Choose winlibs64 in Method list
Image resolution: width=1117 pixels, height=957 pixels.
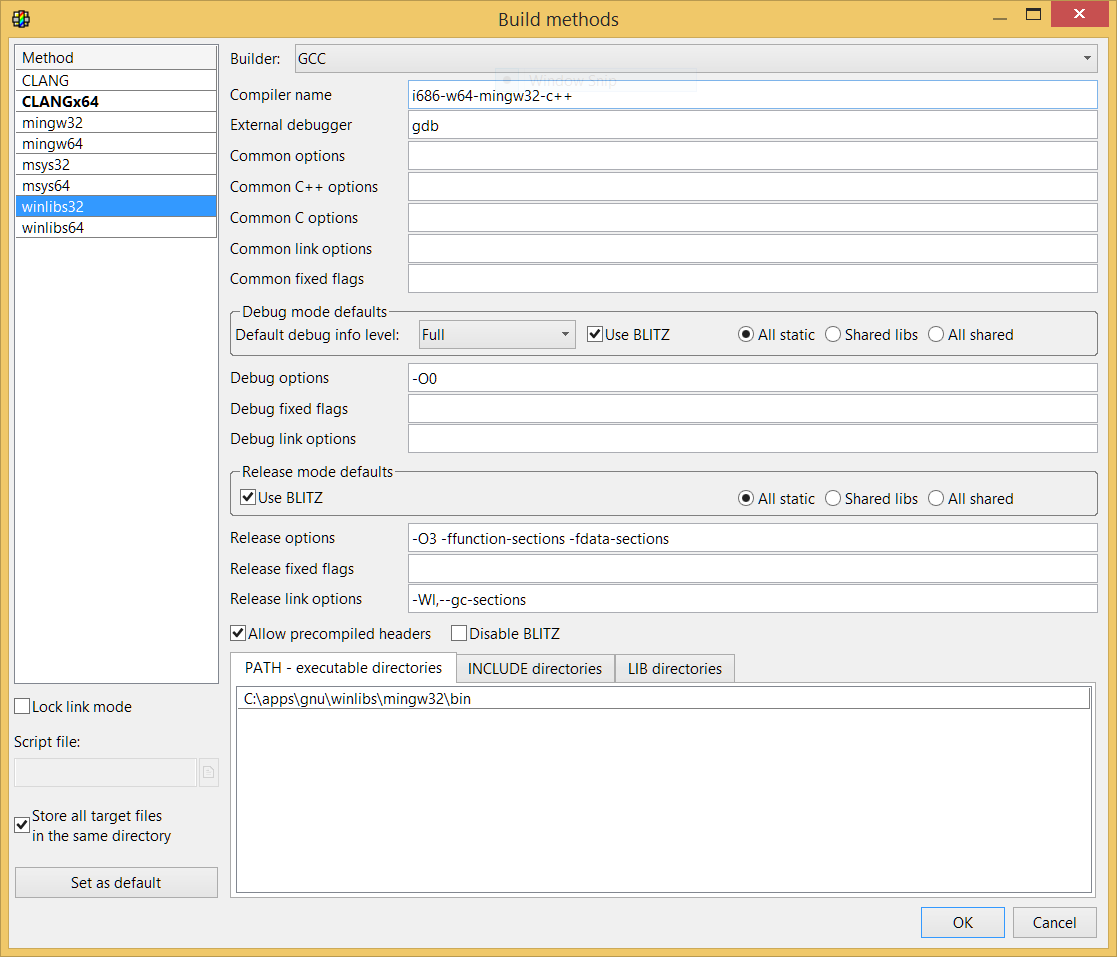115,227
